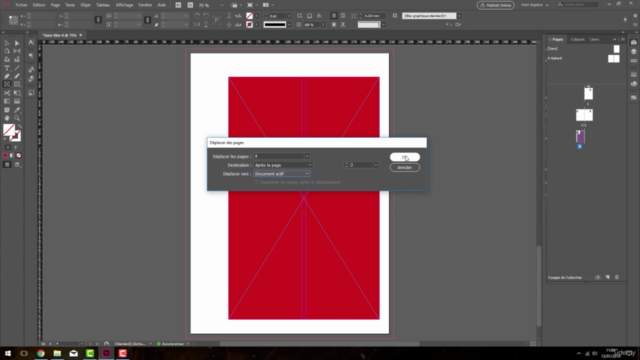Open the Fichier menu
The width and height of the screenshot is (640, 360).
pyautogui.click(x=21, y=5)
